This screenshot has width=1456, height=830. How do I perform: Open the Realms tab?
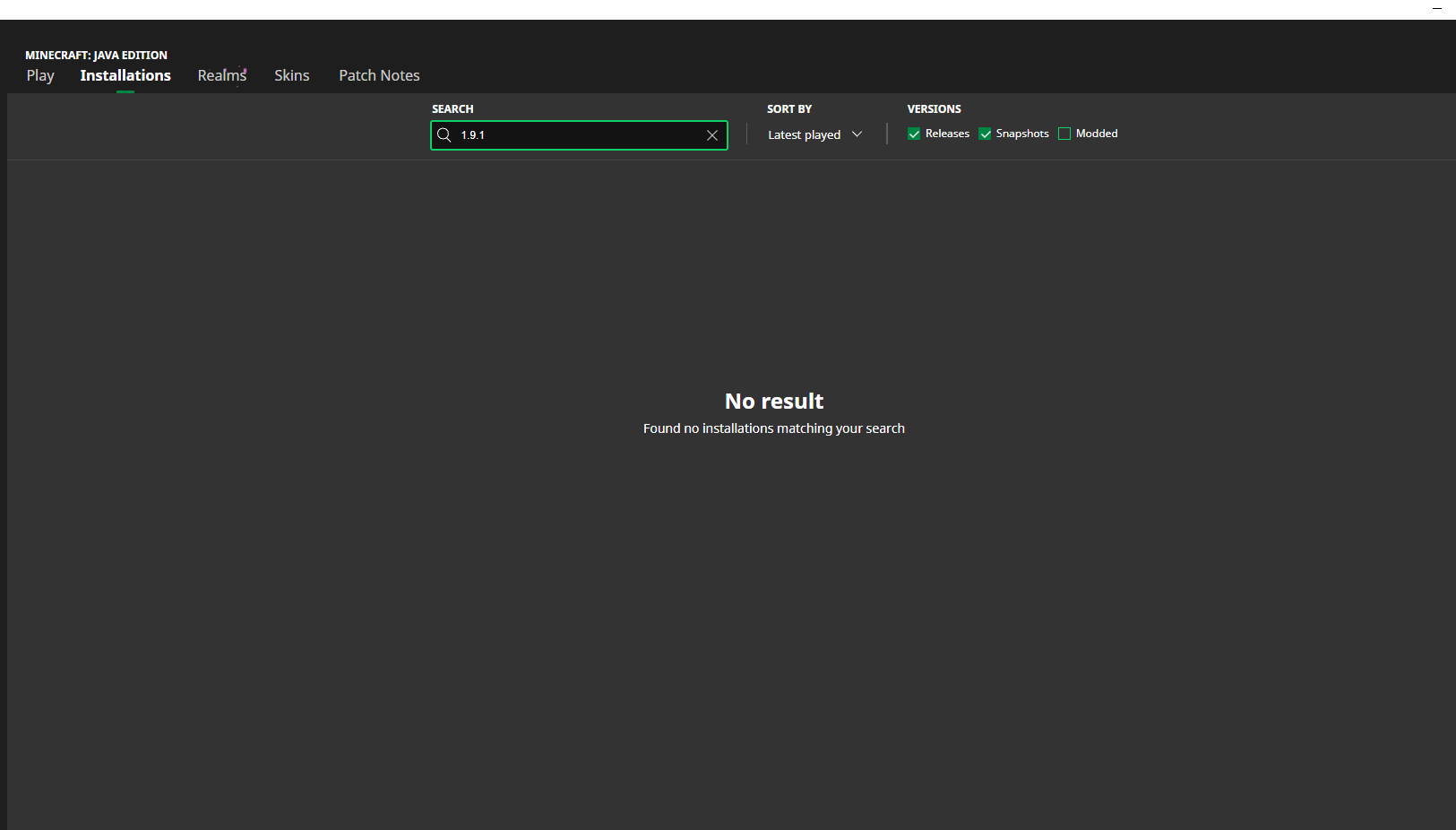coord(222,75)
